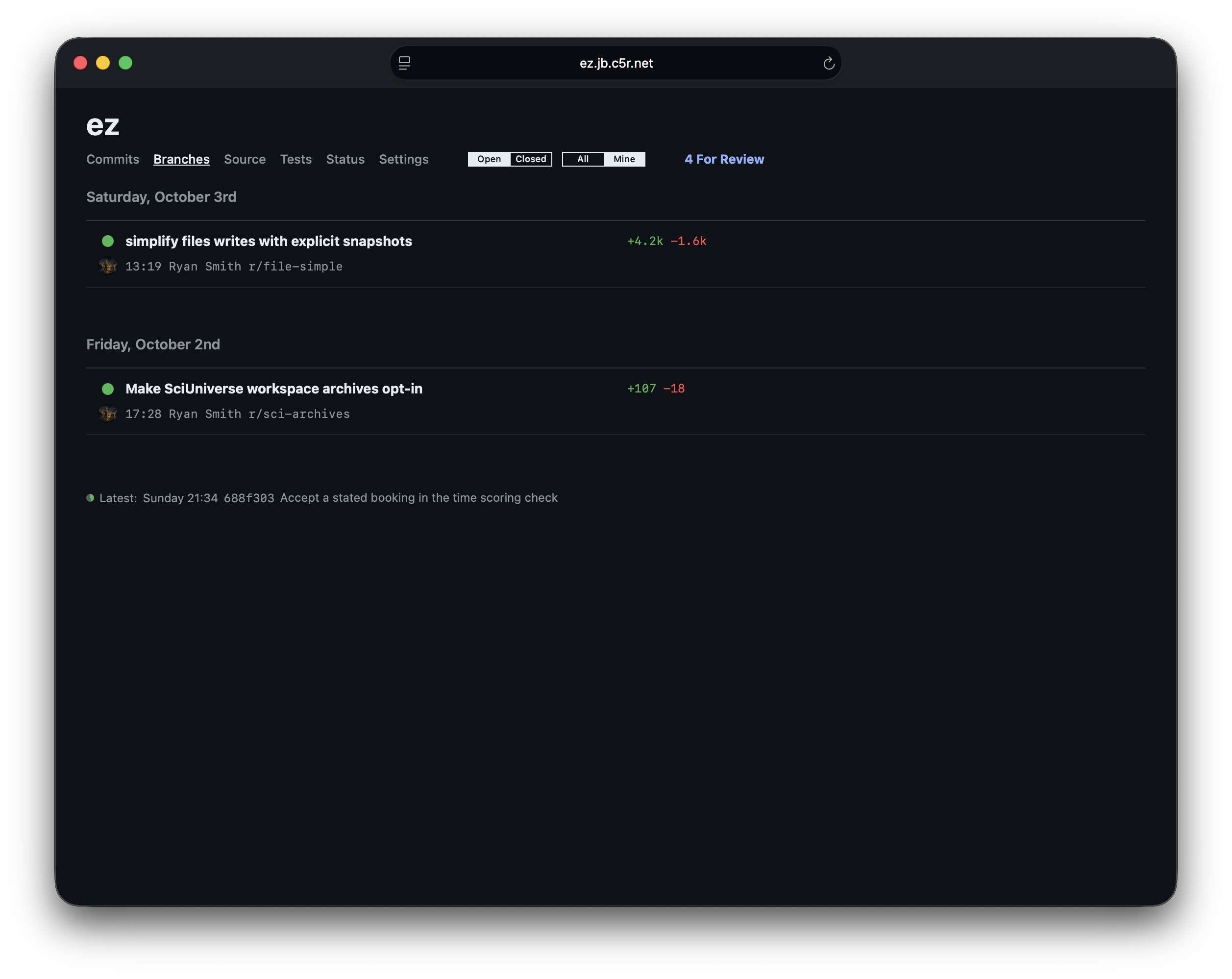
Task: Switch the author filter to Mine
Action: [624, 159]
